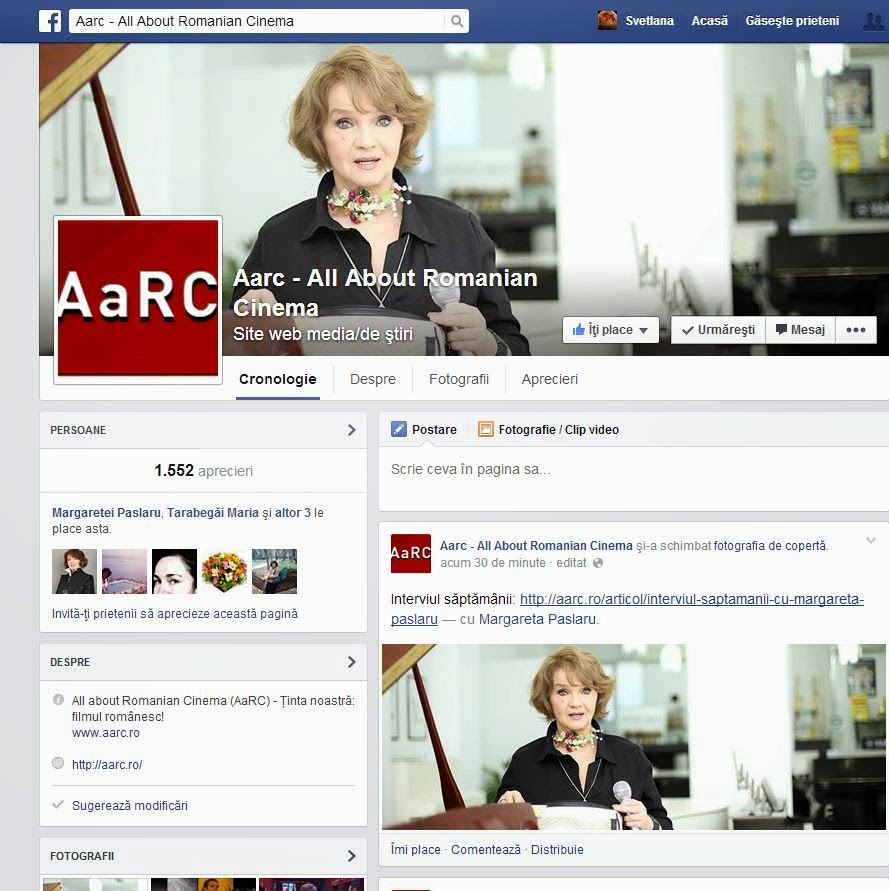Click the Scrie ceva în pagina text box

pos(633,477)
